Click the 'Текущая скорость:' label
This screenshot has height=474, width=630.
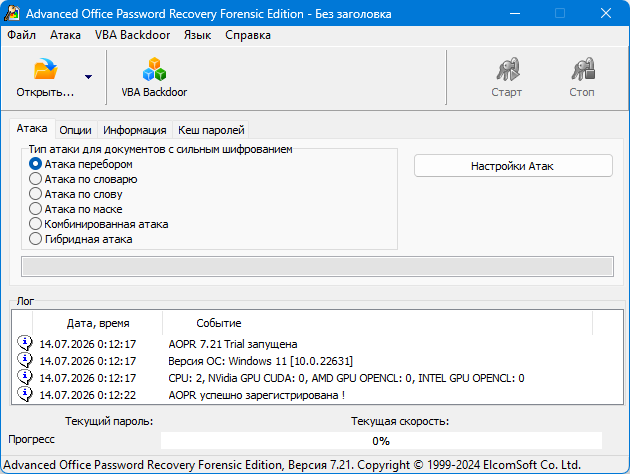[x=400, y=421]
